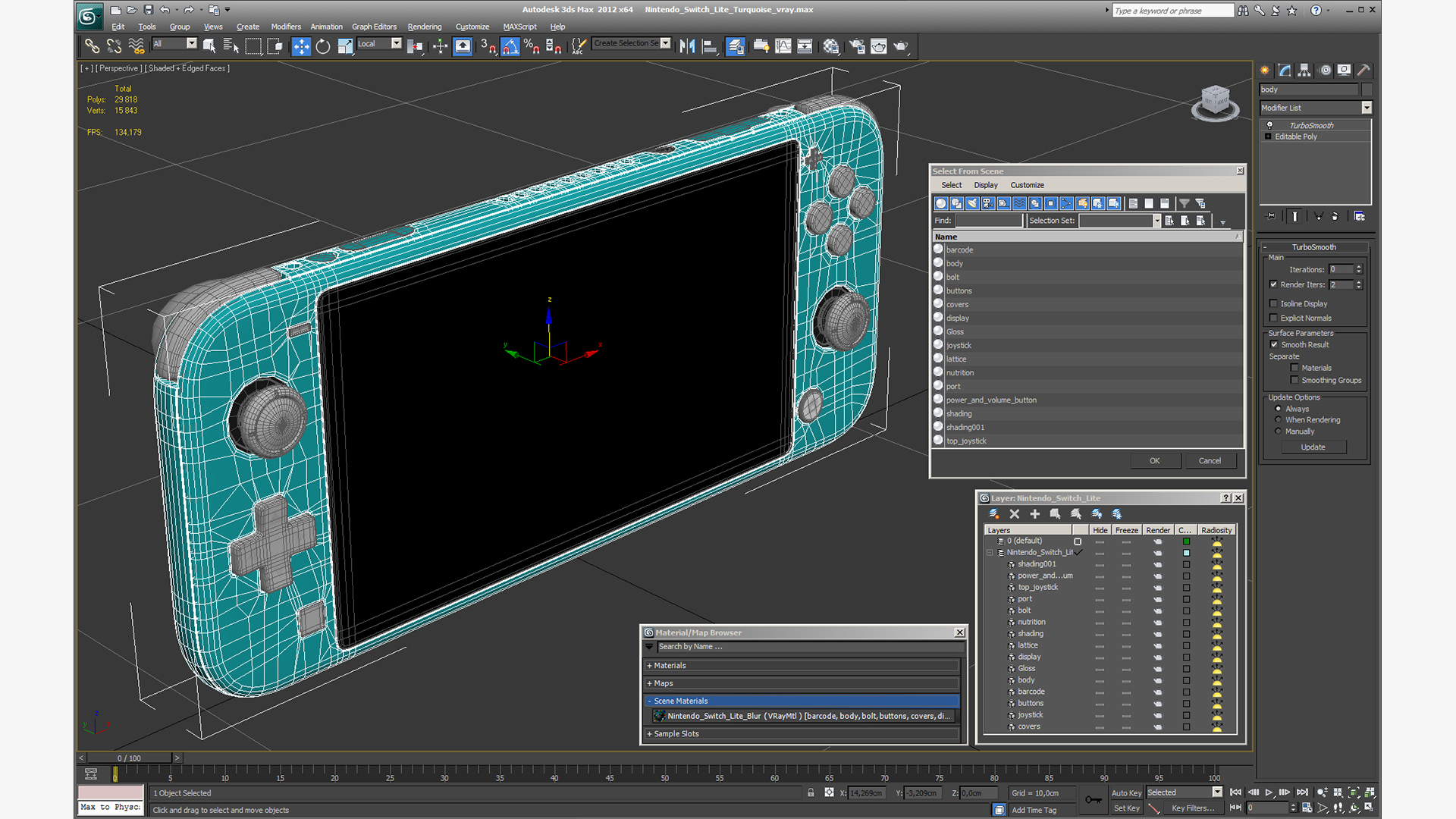The height and width of the screenshot is (819, 1456).
Task: Toggle the Angle Snap button
Action: [510, 46]
